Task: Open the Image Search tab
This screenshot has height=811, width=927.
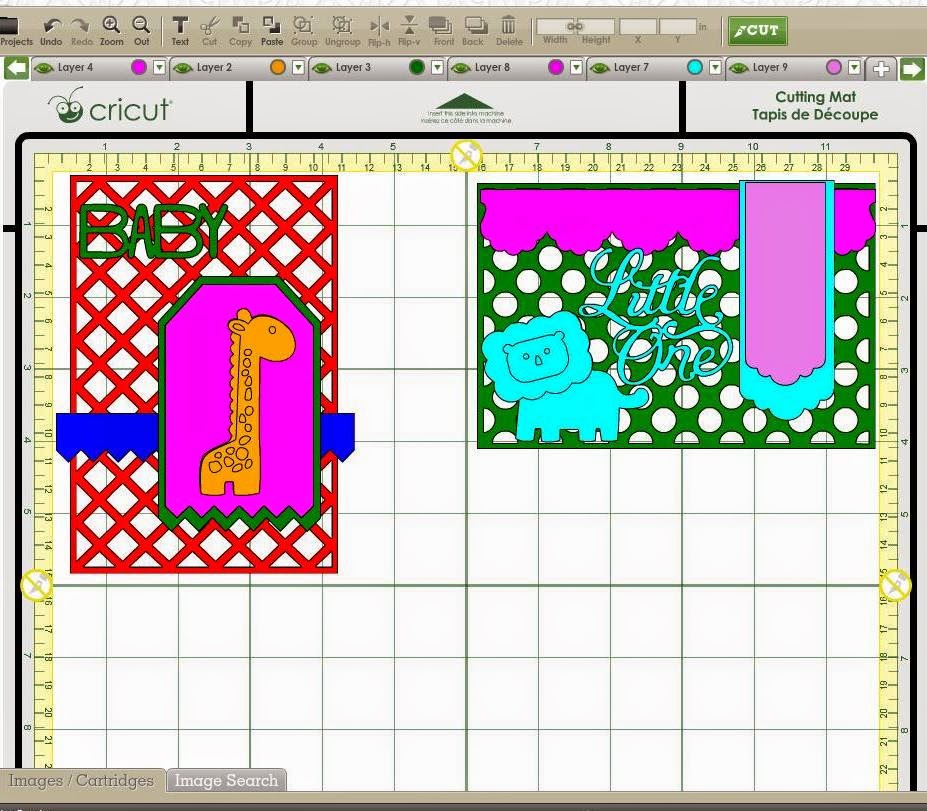Action: 226,780
